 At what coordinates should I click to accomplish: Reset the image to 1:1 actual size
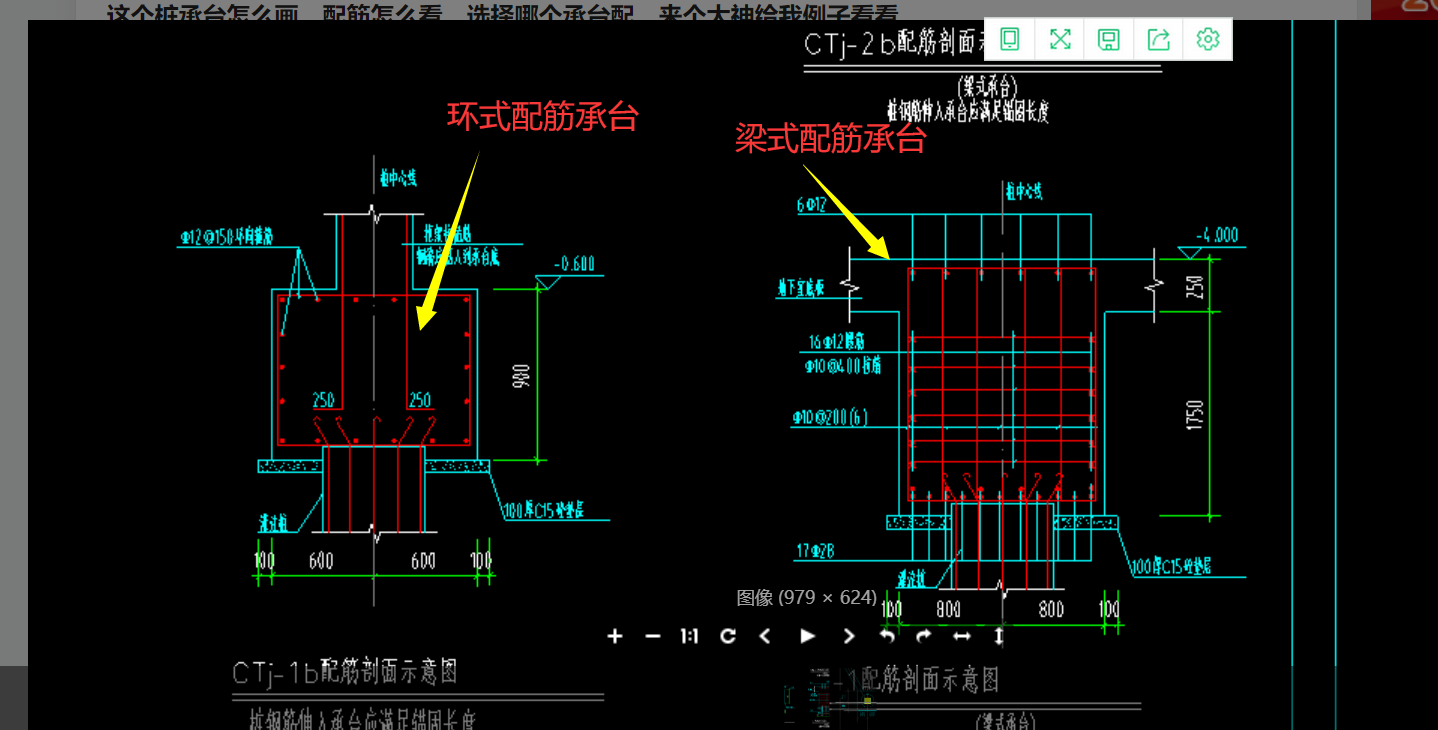coord(690,636)
